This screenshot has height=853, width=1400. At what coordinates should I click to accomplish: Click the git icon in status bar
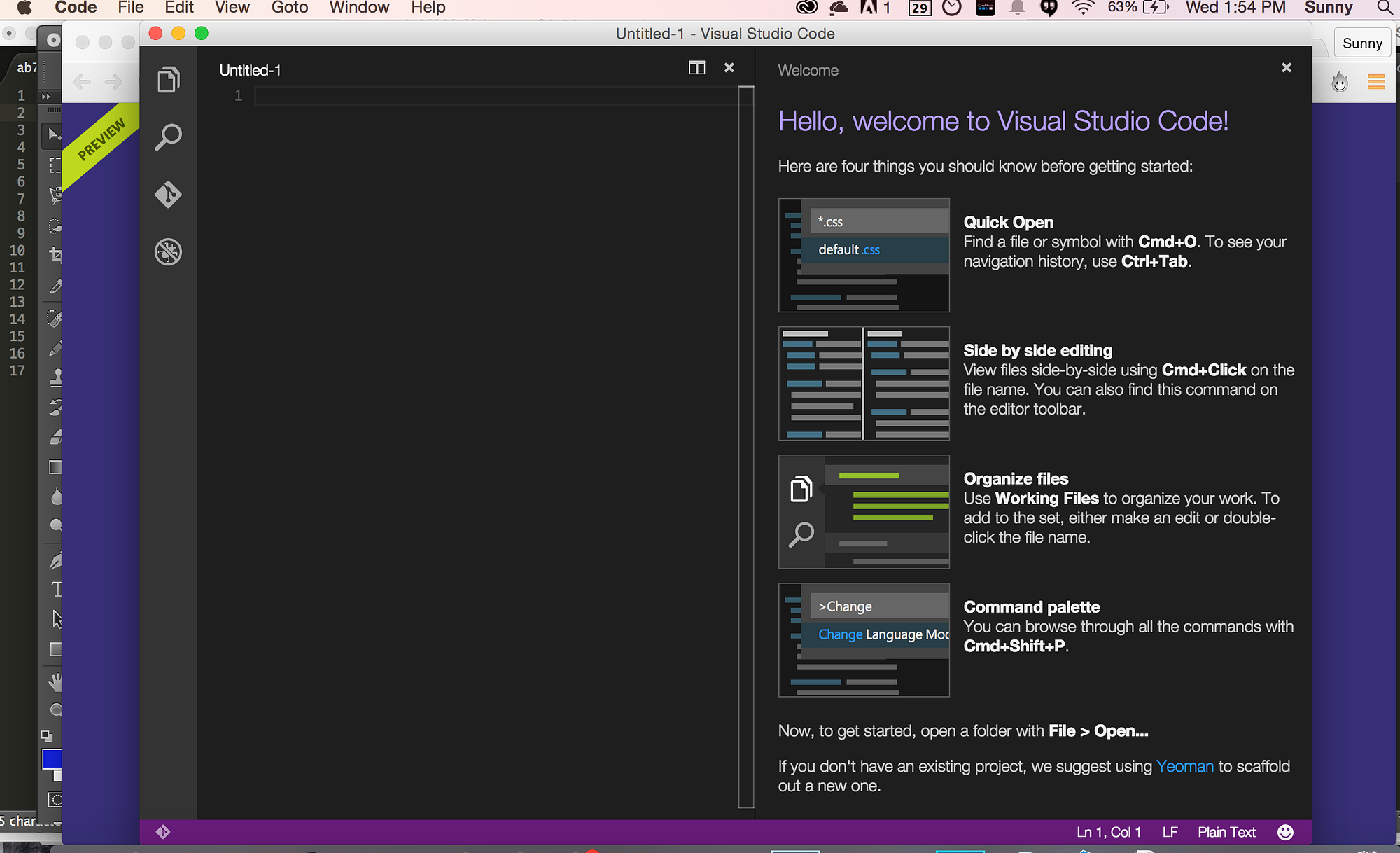point(163,832)
